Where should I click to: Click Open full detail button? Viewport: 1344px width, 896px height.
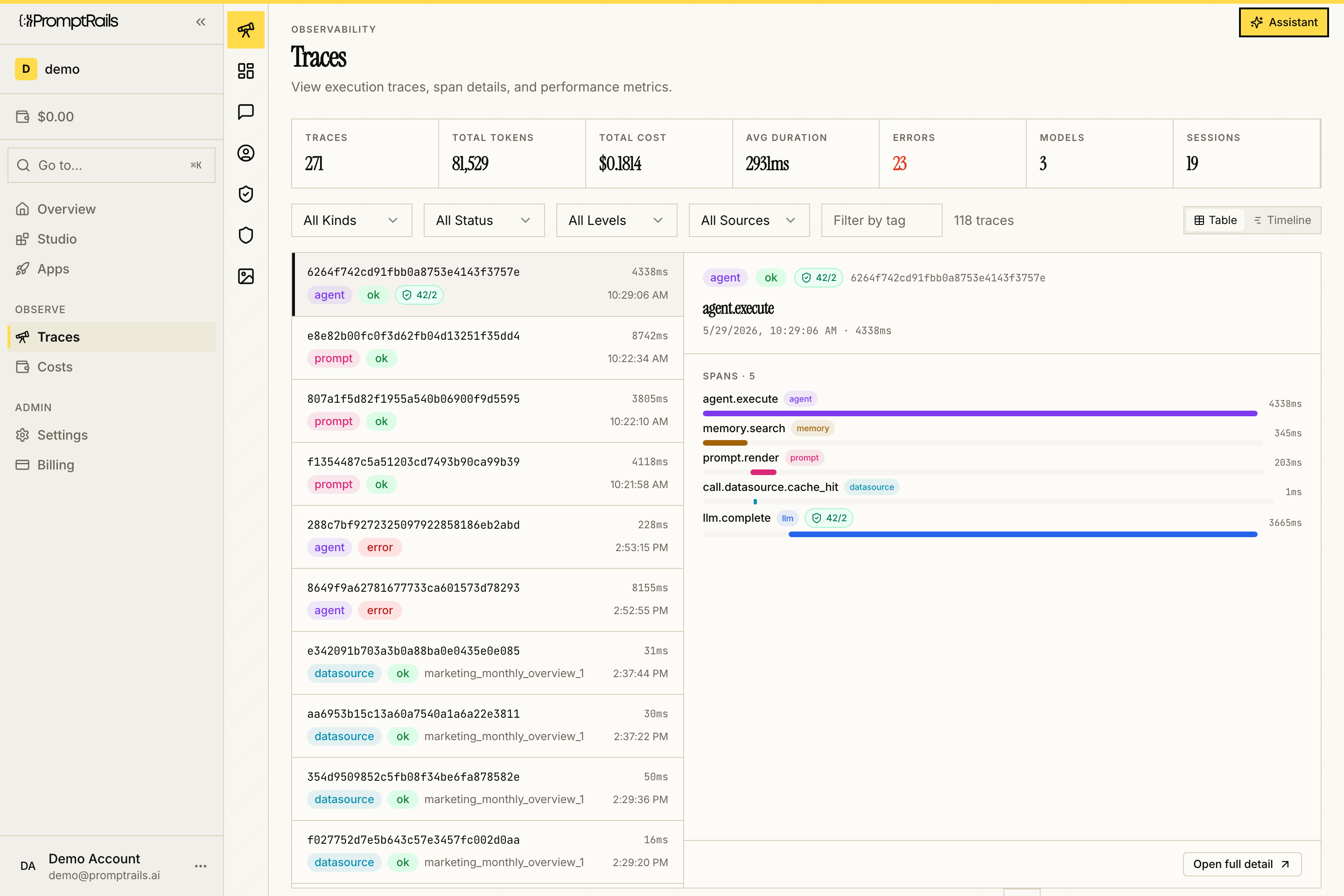coord(1242,864)
